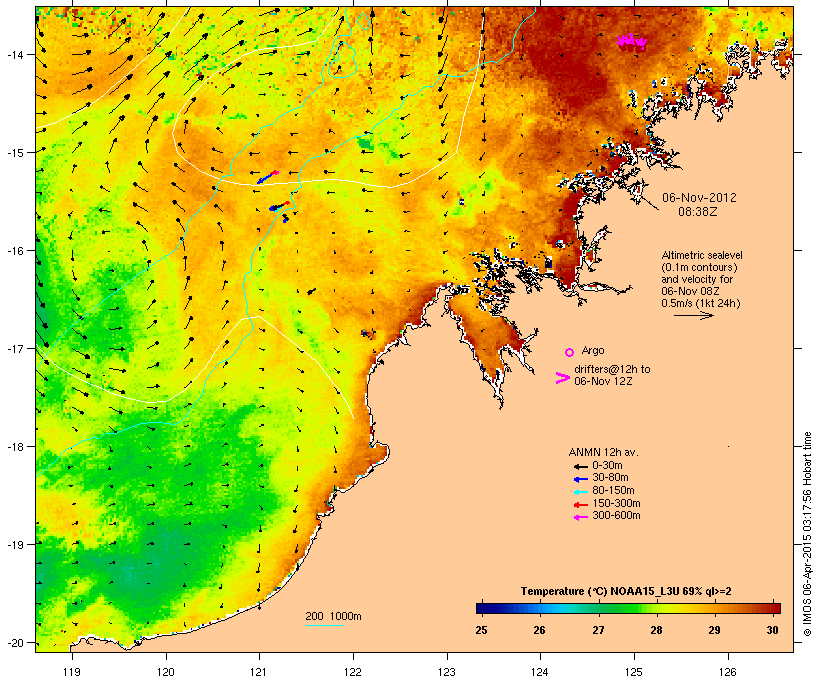Screen dimensions: 820x680
Task: Click the temperature colorbar near 30 degrees
Action: click(x=773, y=608)
